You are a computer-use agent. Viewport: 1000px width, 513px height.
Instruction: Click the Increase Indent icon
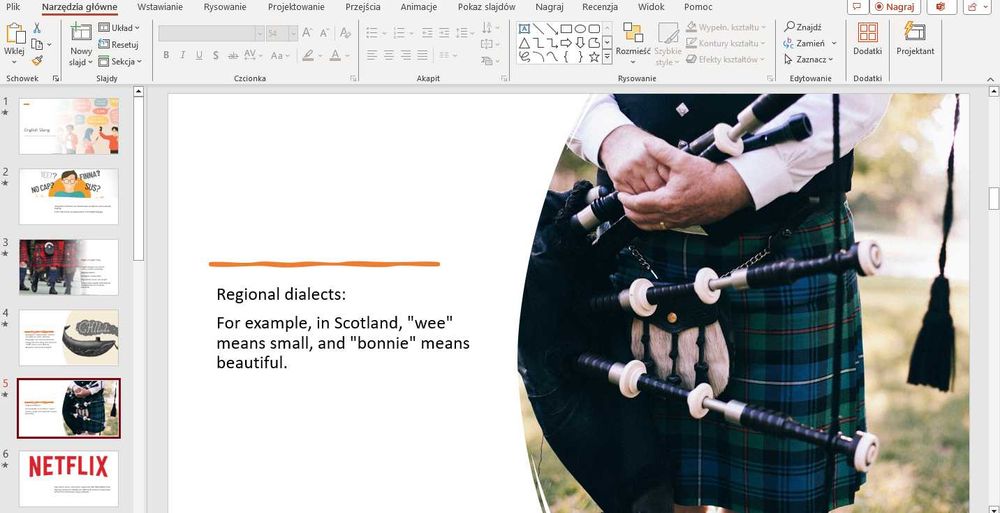click(444, 33)
